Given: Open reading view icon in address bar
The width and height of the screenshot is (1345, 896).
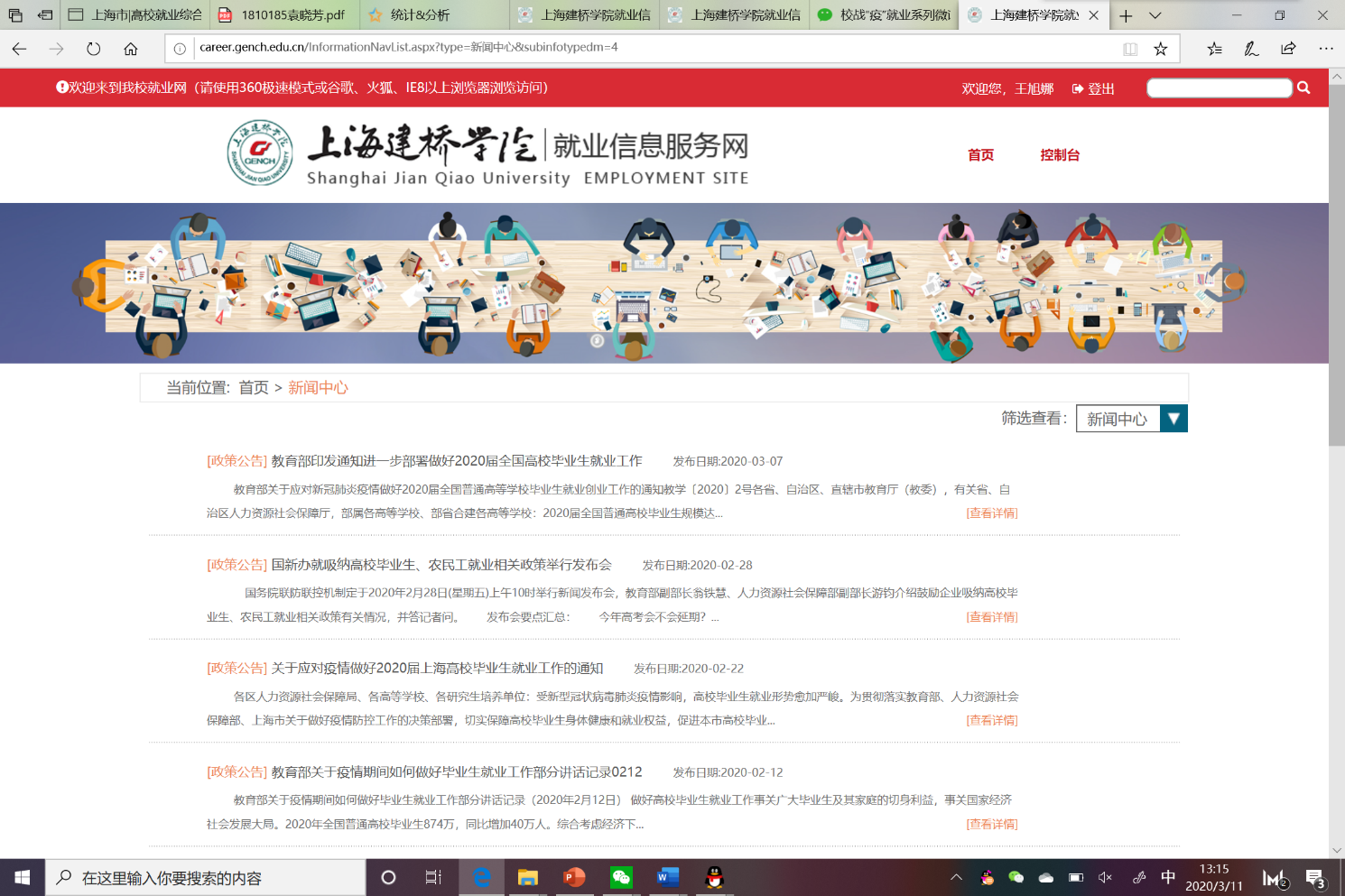Looking at the screenshot, I should [1130, 49].
